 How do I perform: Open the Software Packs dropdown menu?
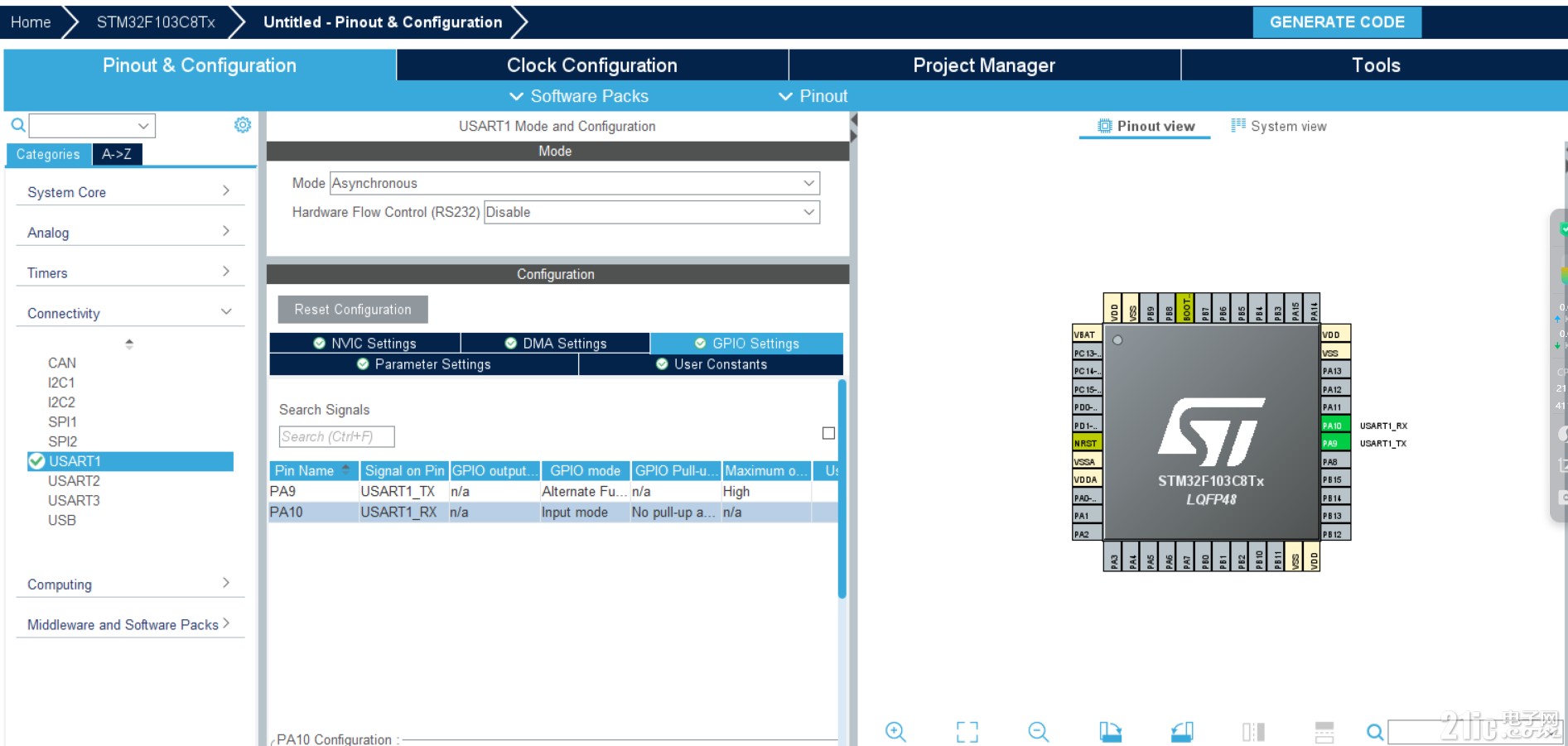coord(578,96)
